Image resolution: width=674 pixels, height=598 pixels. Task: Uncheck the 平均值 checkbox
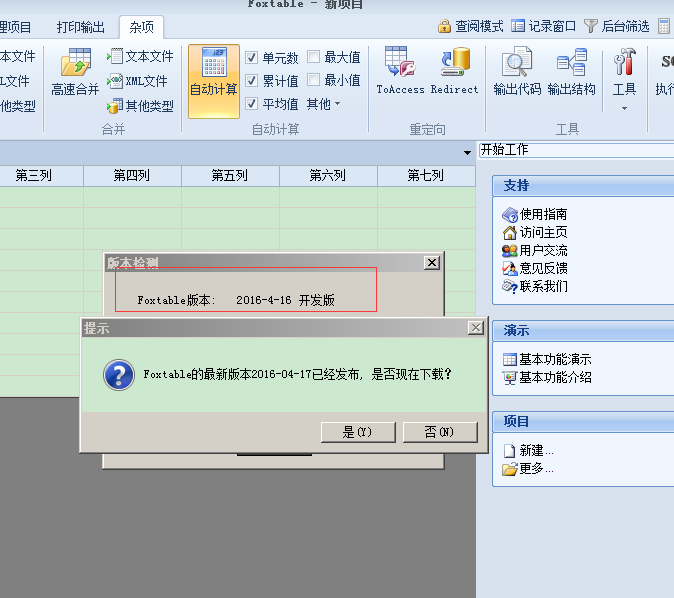[x=251, y=104]
